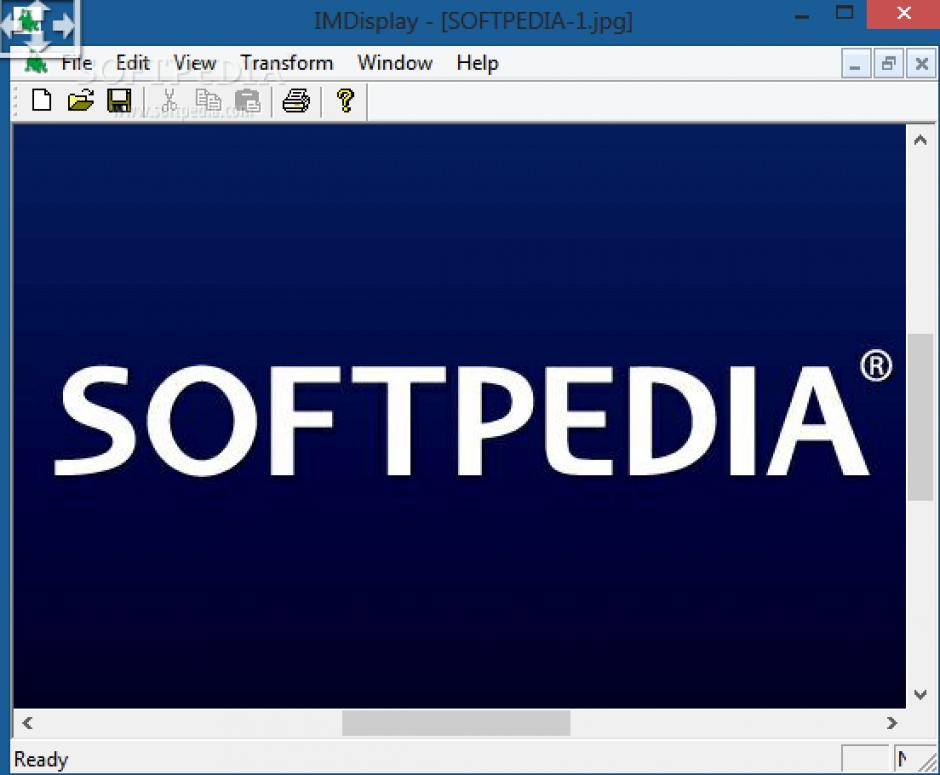This screenshot has width=940, height=775.
Task: Open the Window menu
Action: [x=395, y=63]
